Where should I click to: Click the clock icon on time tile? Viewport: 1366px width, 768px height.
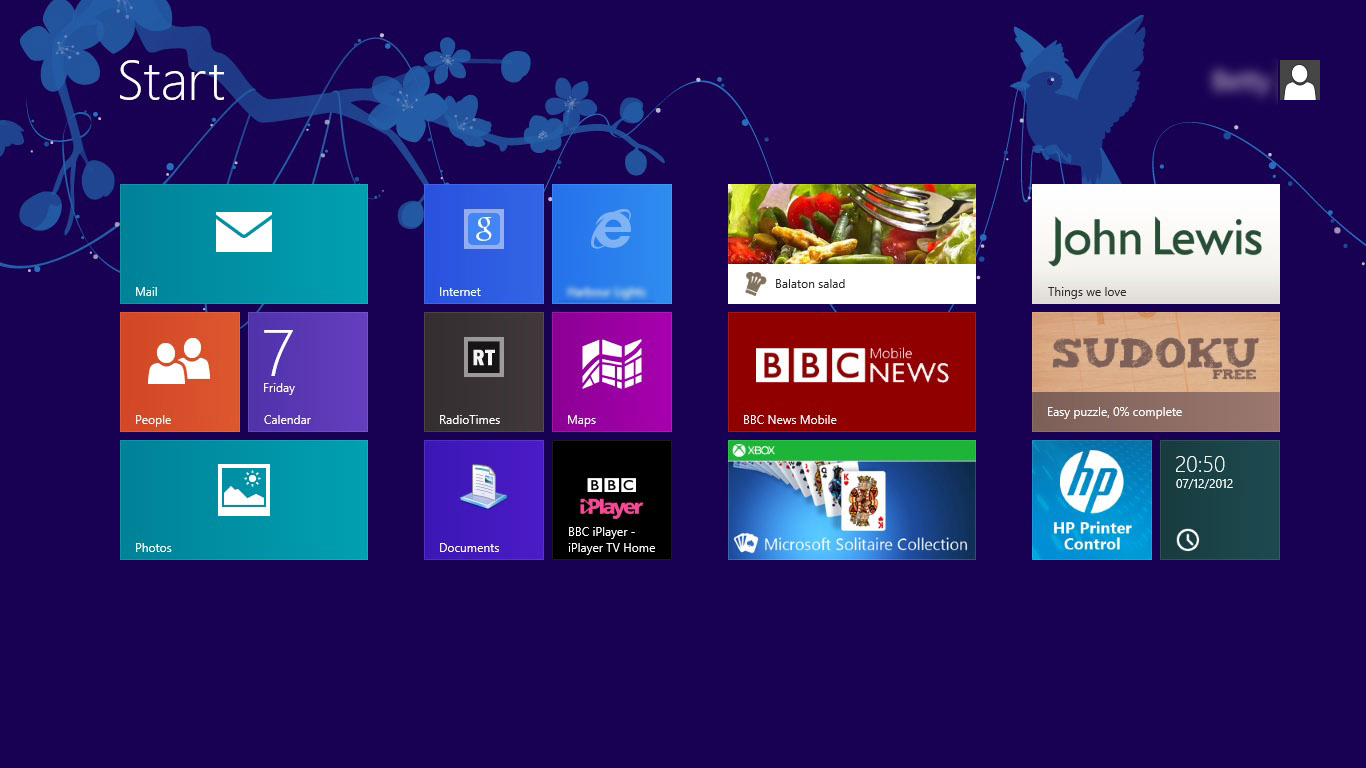1187,540
